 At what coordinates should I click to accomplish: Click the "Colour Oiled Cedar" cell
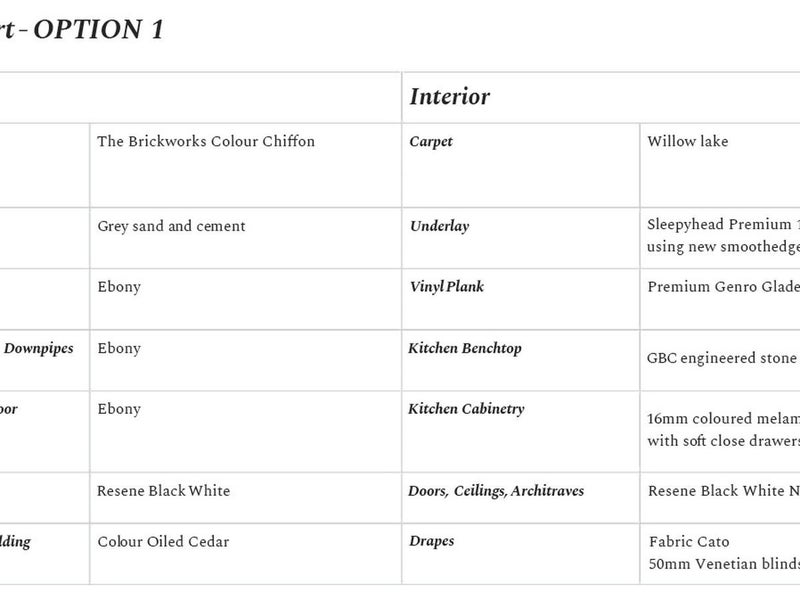163,542
